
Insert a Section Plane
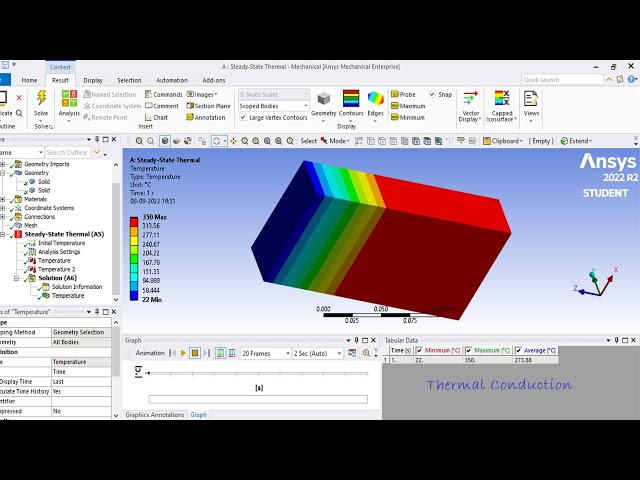click(208, 106)
